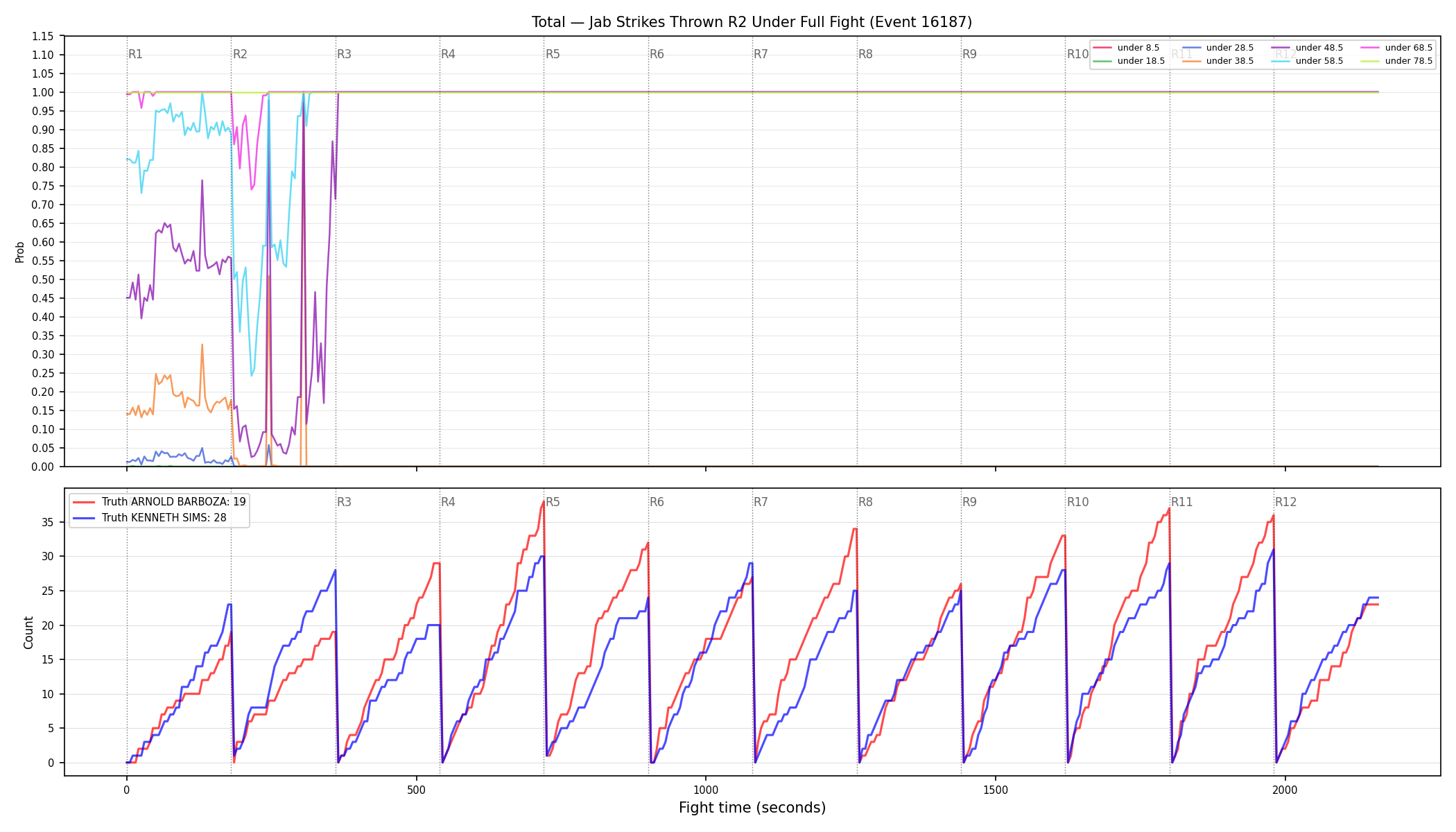This screenshot has width=1456, height=832.
Task: Click the 25 tick on the Count axis
Action: pyautogui.click(x=48, y=591)
